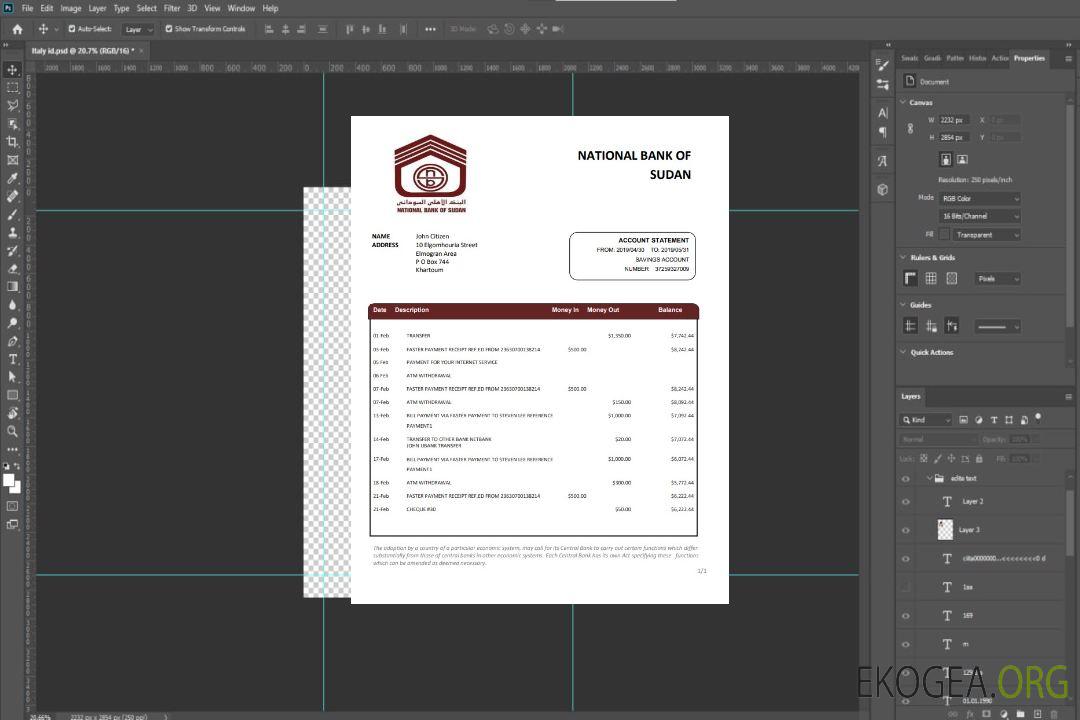Select the Blur tool
Screen dimensions: 1080x720
point(12,305)
